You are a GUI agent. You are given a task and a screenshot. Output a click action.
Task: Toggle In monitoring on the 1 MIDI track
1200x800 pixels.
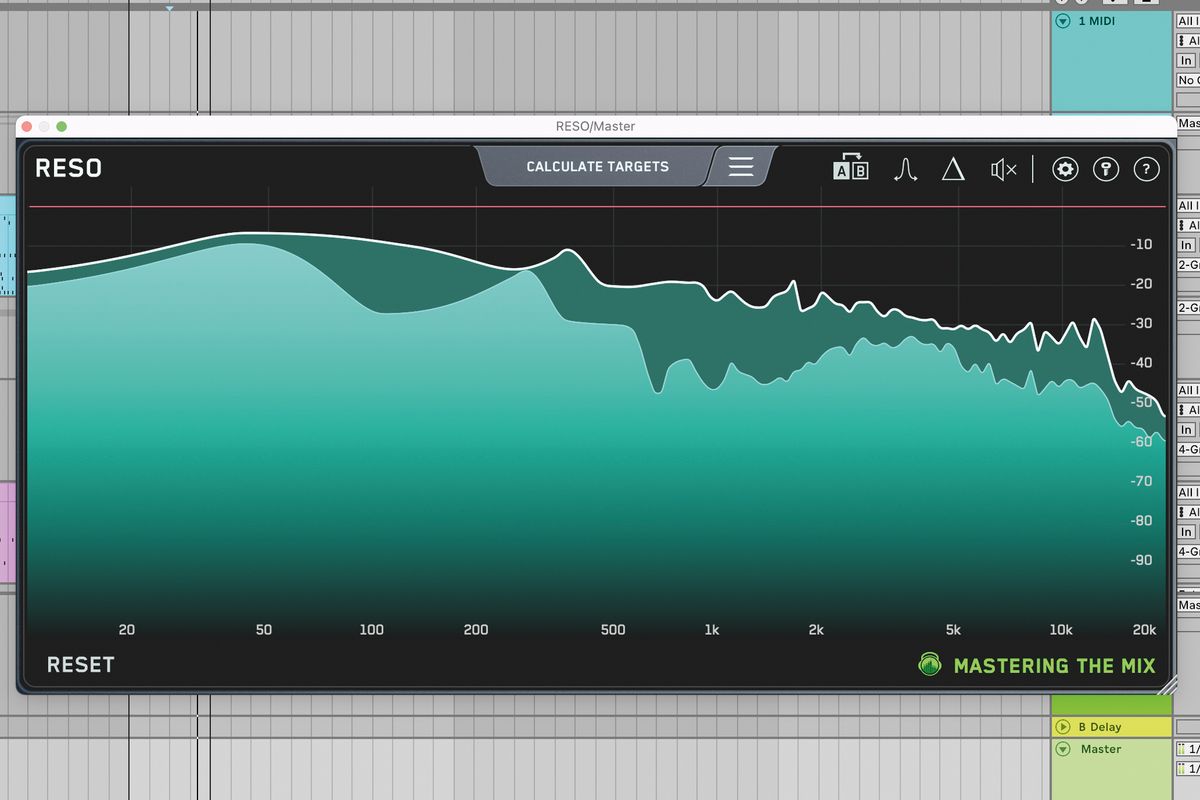(x=1186, y=60)
